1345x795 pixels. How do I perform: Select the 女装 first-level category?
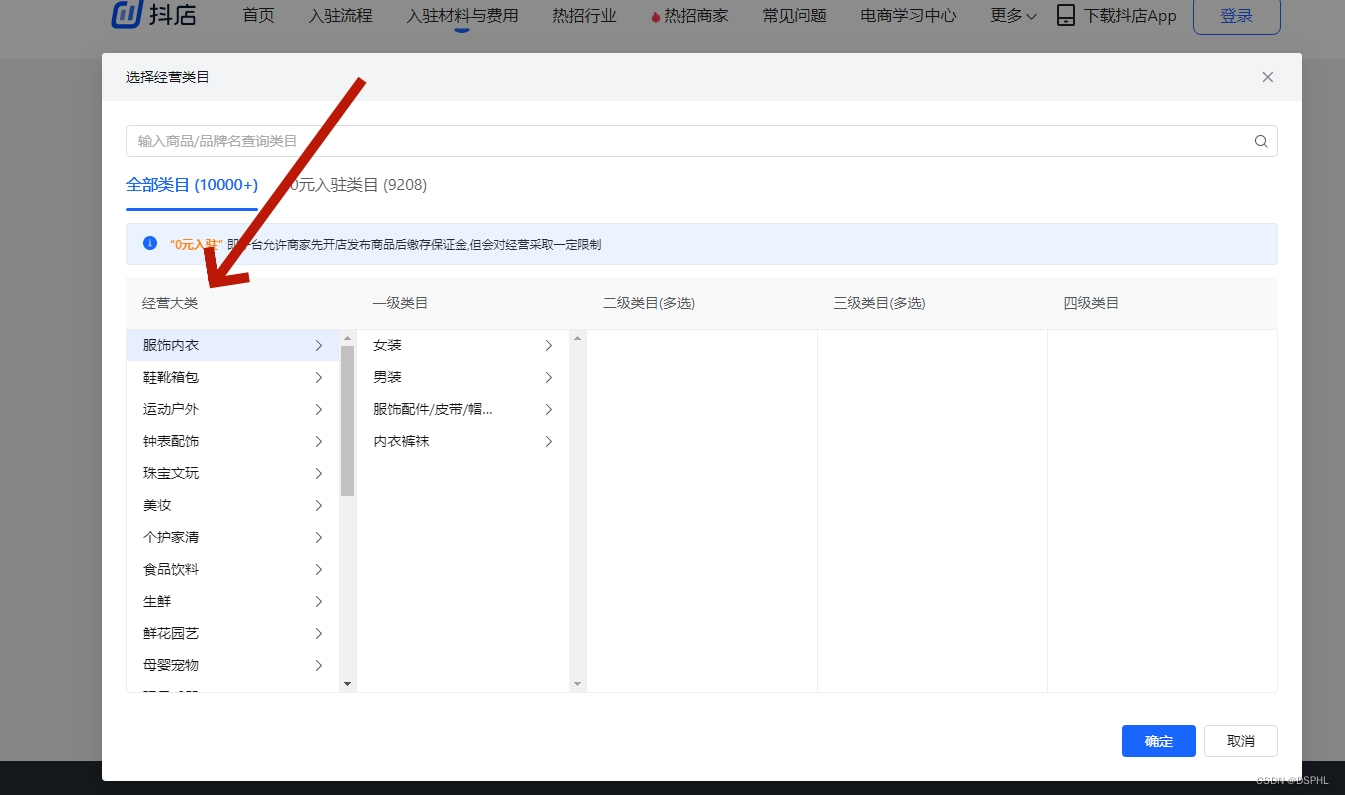pos(463,345)
